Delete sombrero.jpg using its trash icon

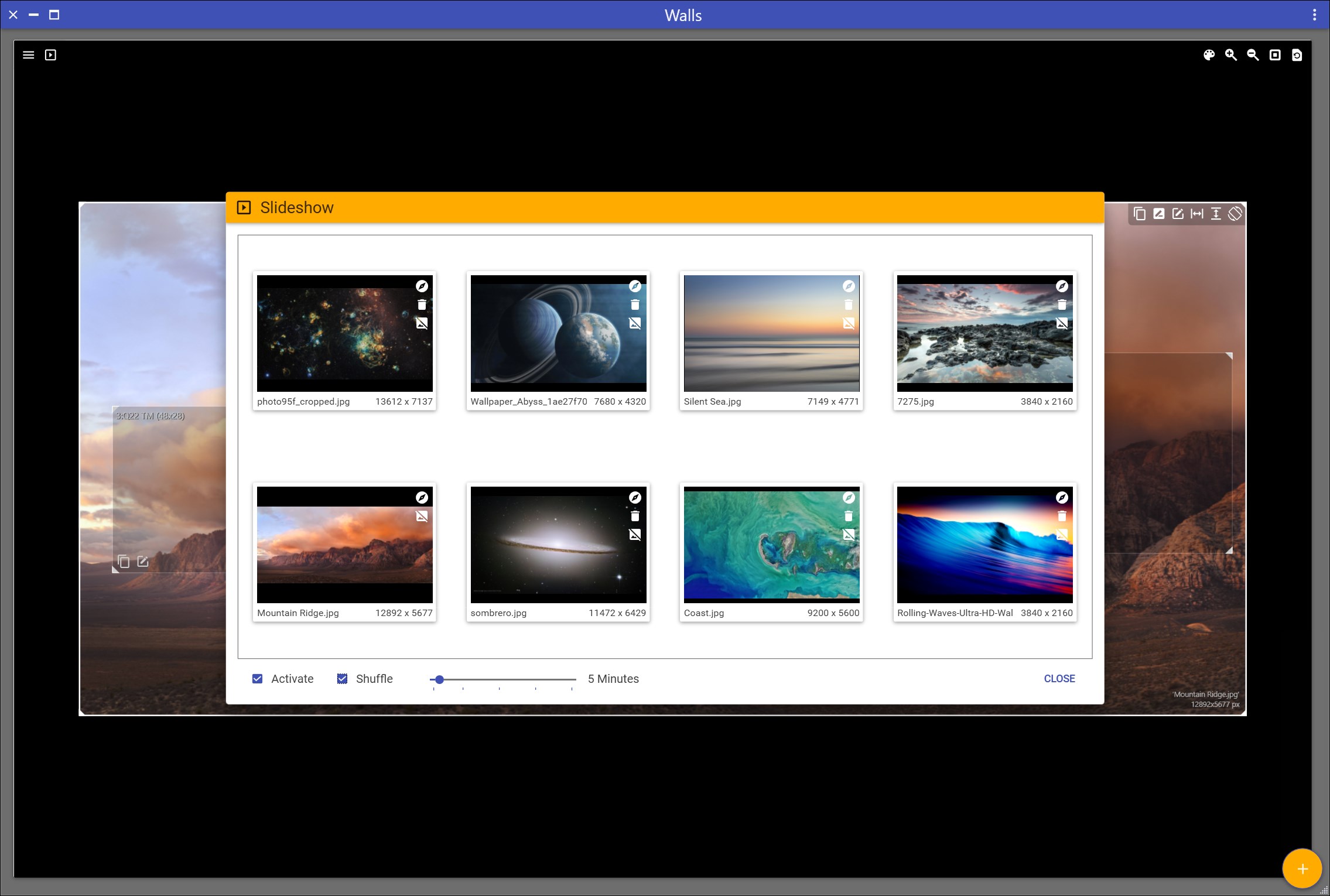(x=635, y=516)
